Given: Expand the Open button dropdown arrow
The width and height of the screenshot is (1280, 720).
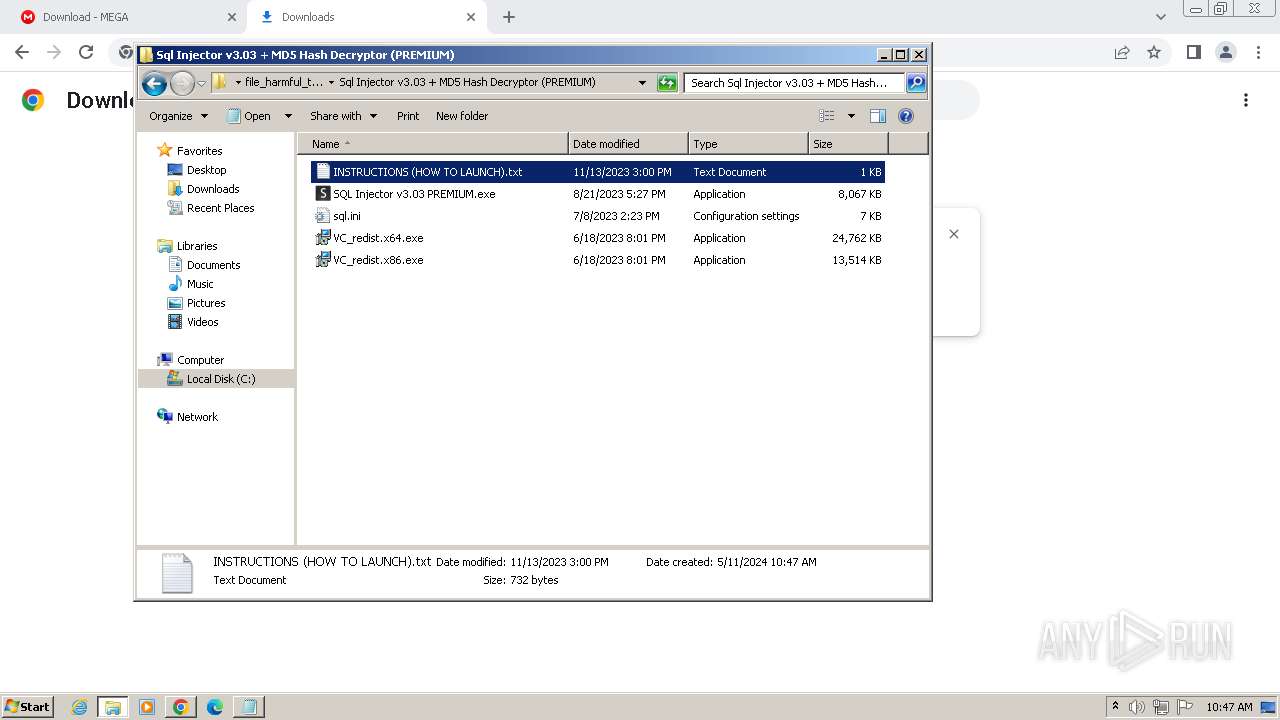Looking at the screenshot, I should (x=288, y=116).
